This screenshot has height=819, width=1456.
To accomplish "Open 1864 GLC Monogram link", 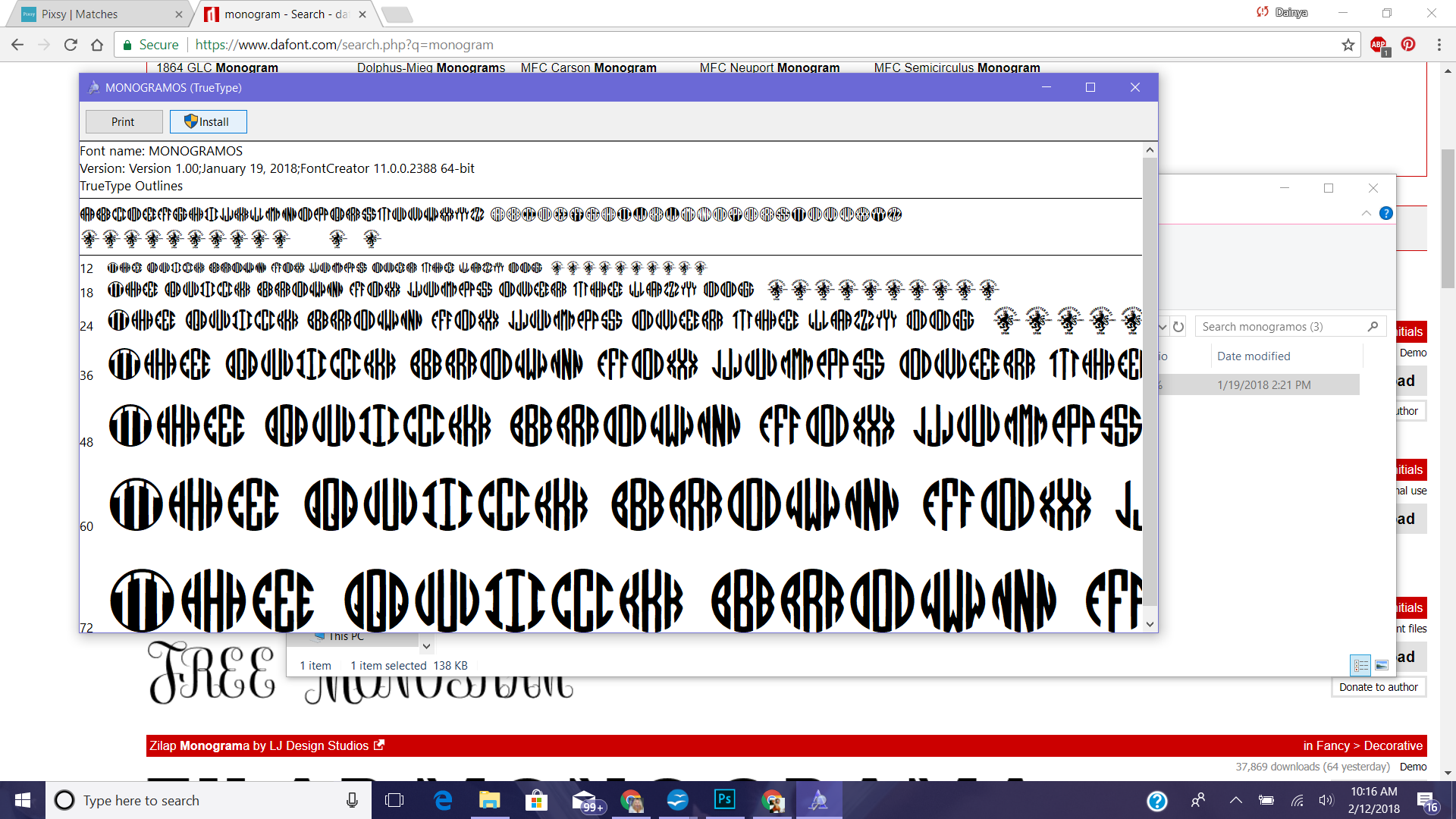I will coord(217,67).
